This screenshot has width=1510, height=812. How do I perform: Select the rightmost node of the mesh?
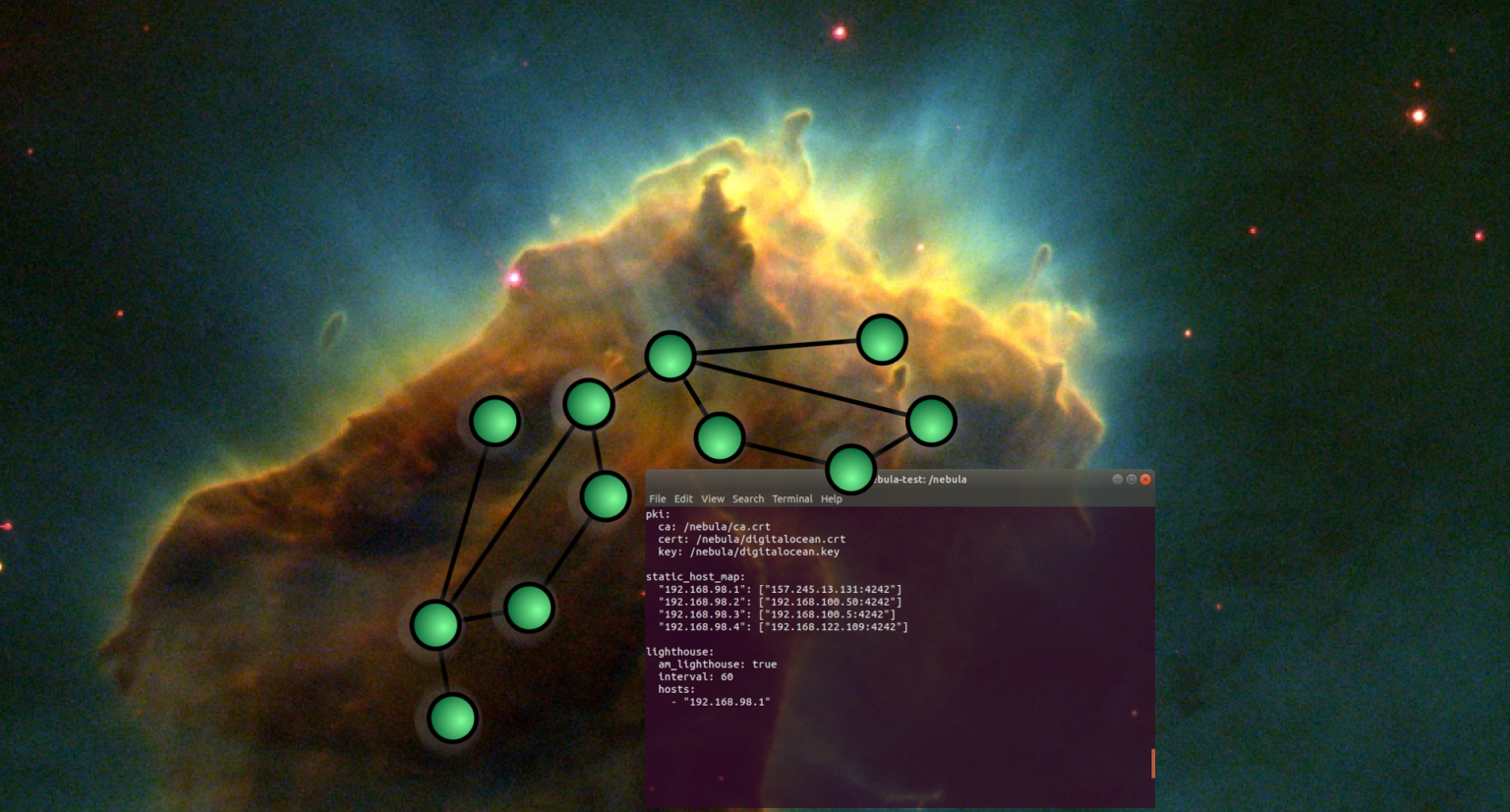[931, 419]
